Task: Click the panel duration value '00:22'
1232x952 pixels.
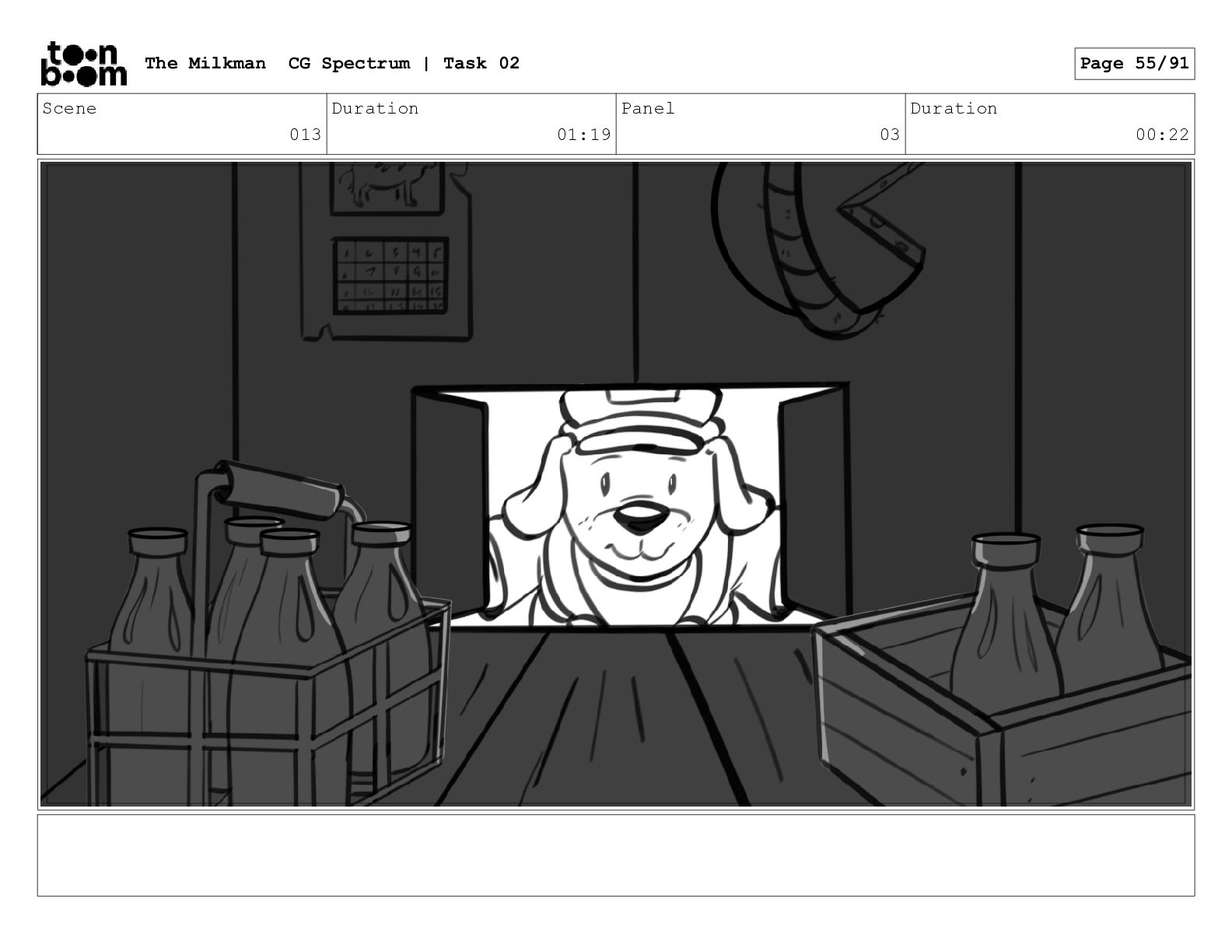Action: tap(1162, 135)
